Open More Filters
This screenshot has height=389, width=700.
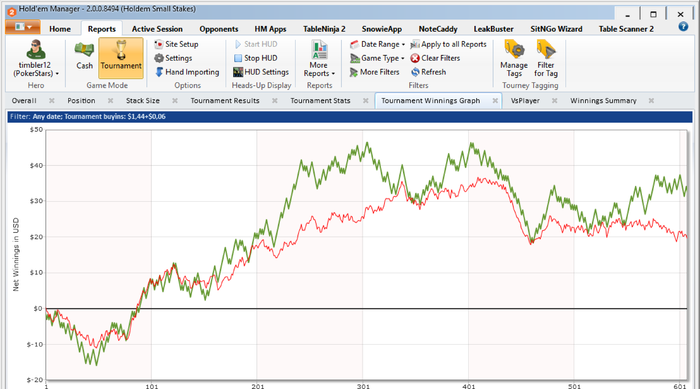375,72
